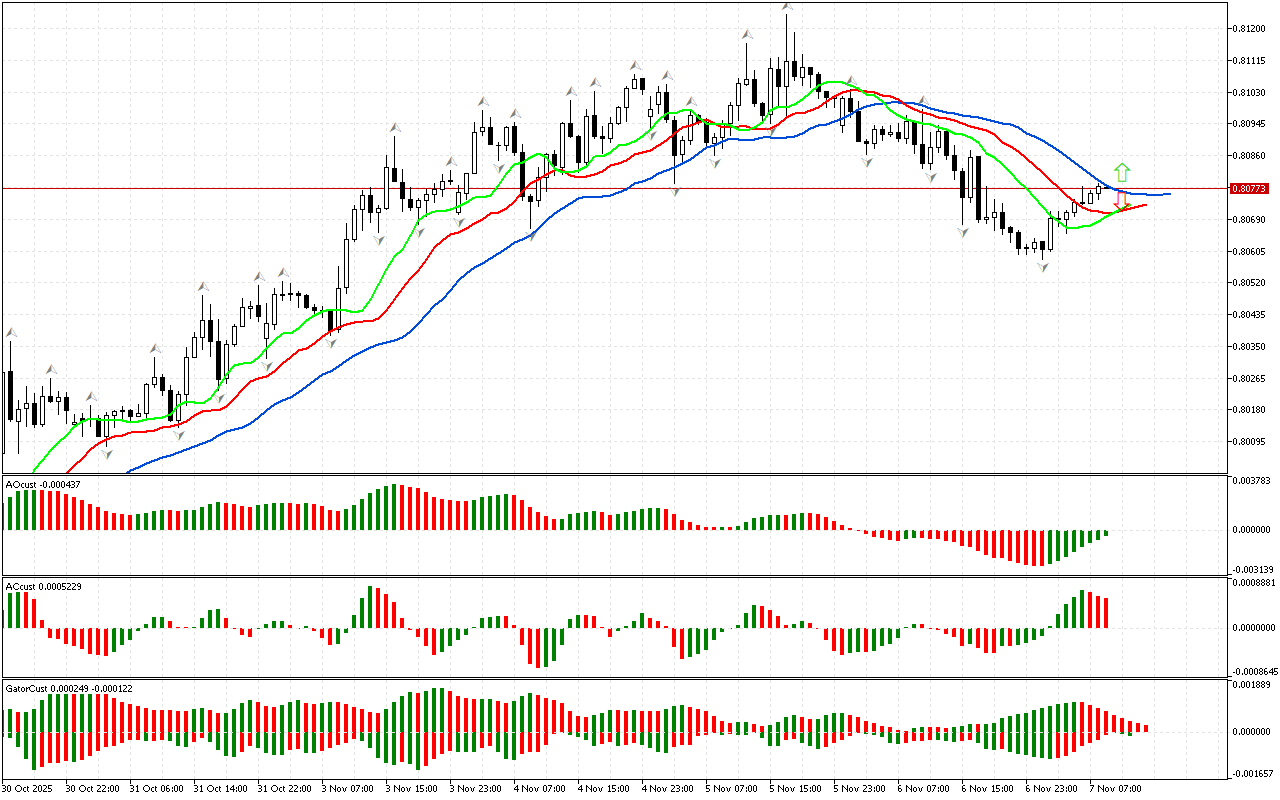1280x800 pixels.
Task: Click the red horizontal bid price line
Action: coord(600,188)
